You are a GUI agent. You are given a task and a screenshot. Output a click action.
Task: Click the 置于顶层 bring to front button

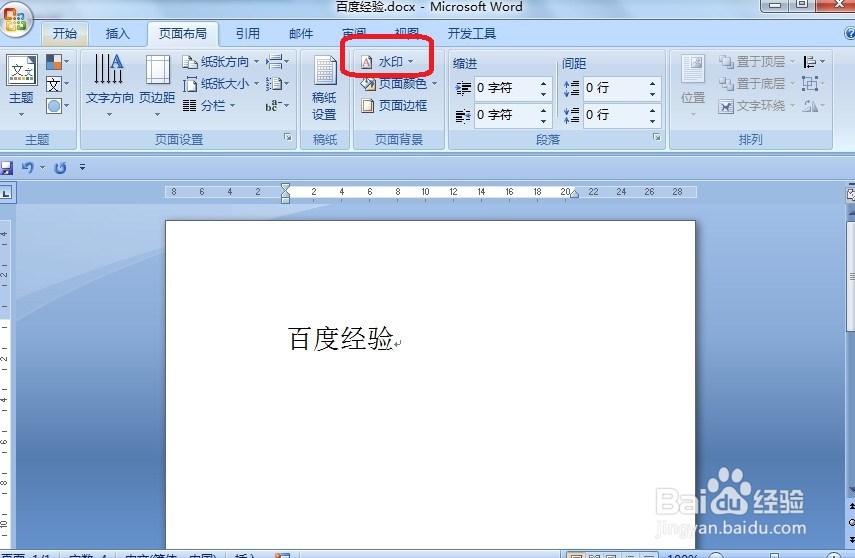point(756,62)
